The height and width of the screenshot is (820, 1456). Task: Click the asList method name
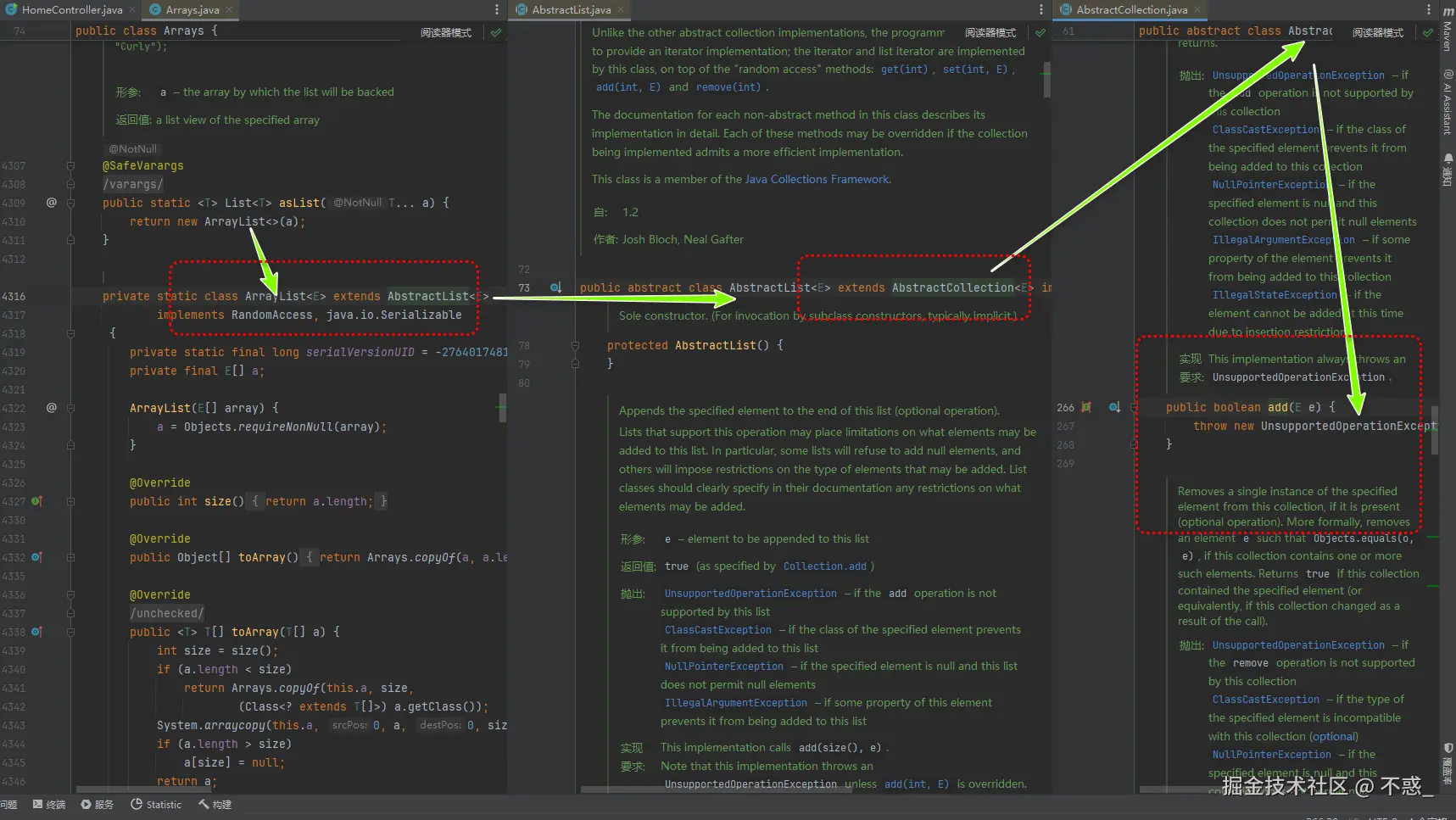pos(299,203)
